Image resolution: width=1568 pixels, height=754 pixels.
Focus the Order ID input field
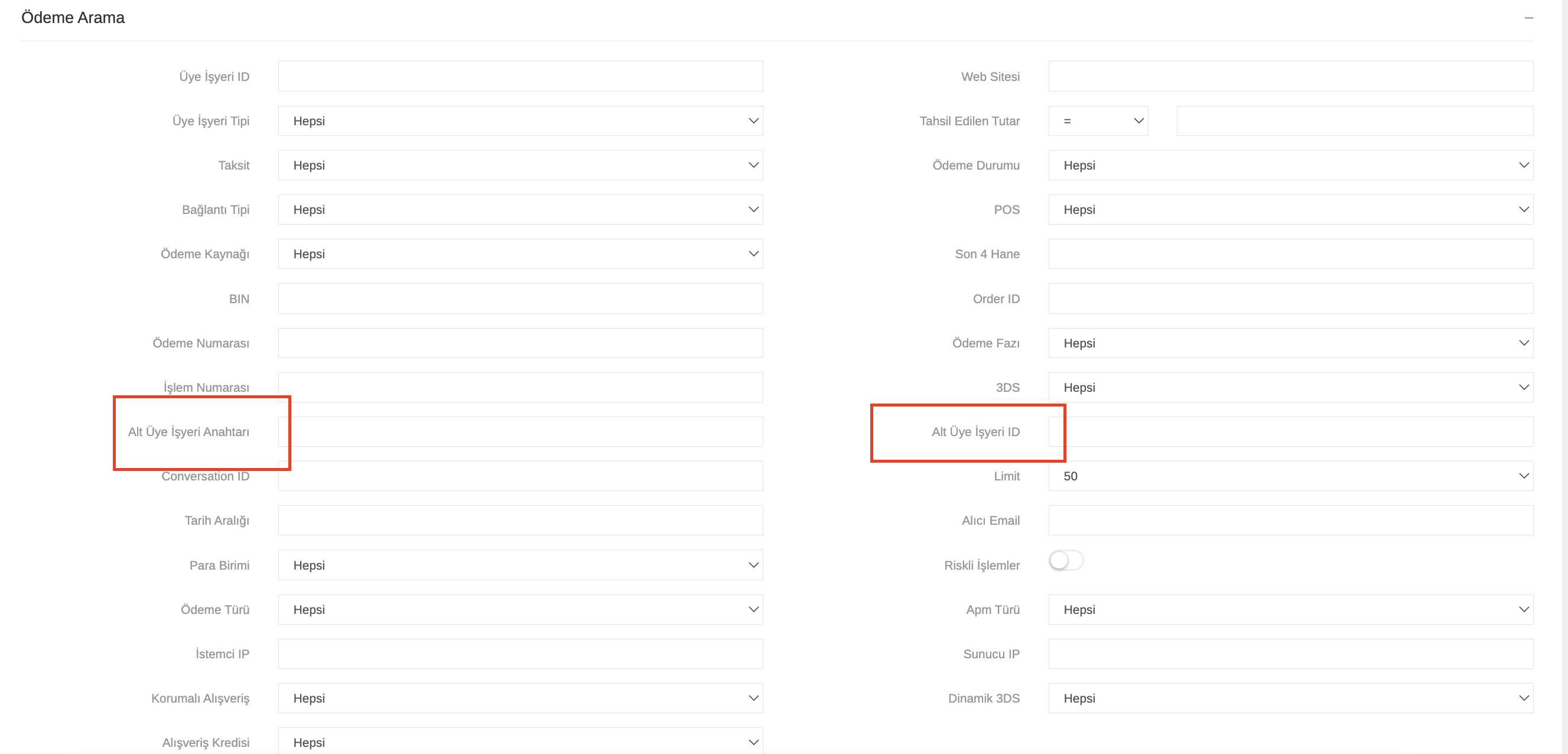pyautogui.click(x=1290, y=298)
